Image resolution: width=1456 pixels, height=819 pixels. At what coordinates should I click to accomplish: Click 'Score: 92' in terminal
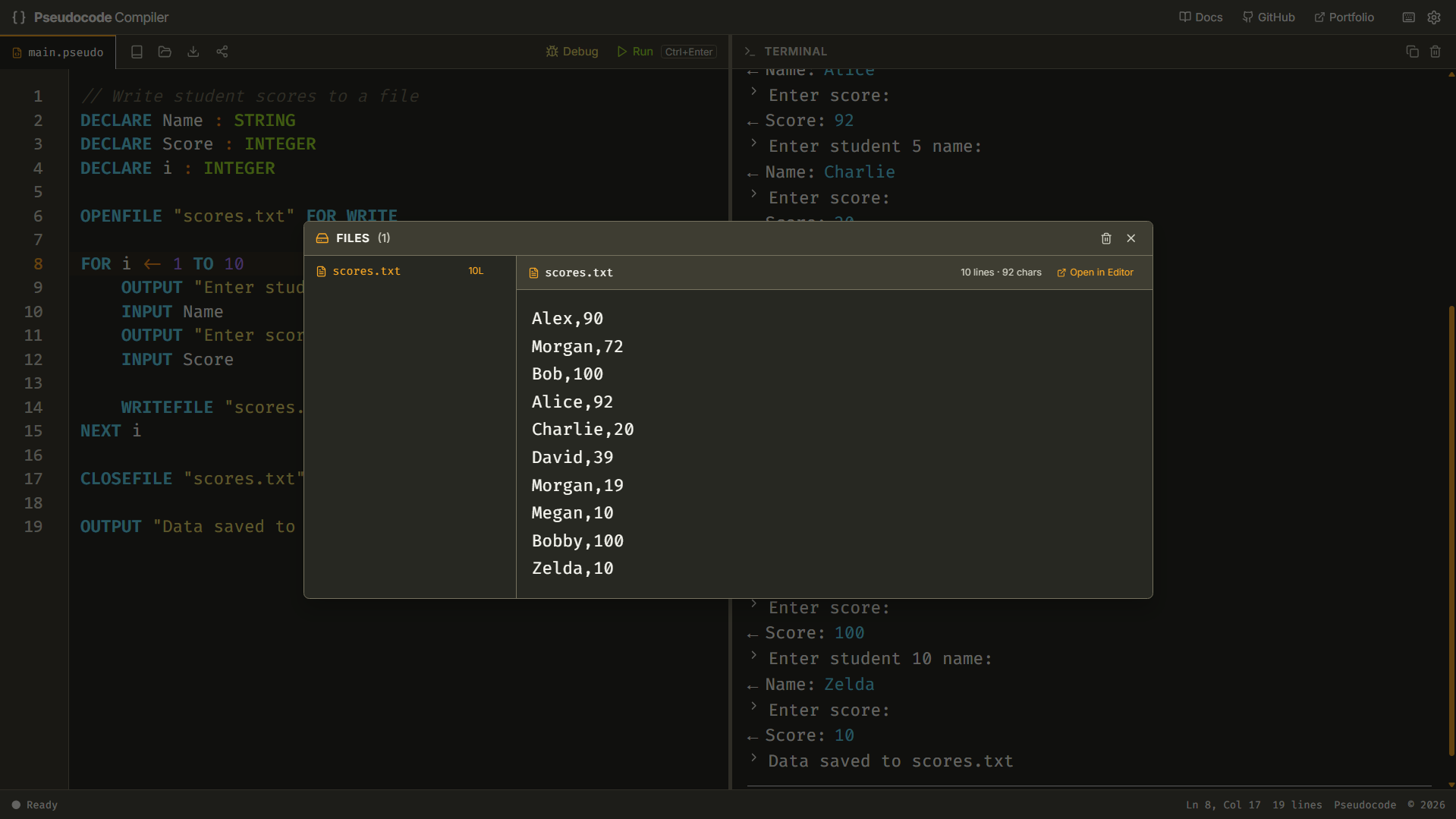810,121
